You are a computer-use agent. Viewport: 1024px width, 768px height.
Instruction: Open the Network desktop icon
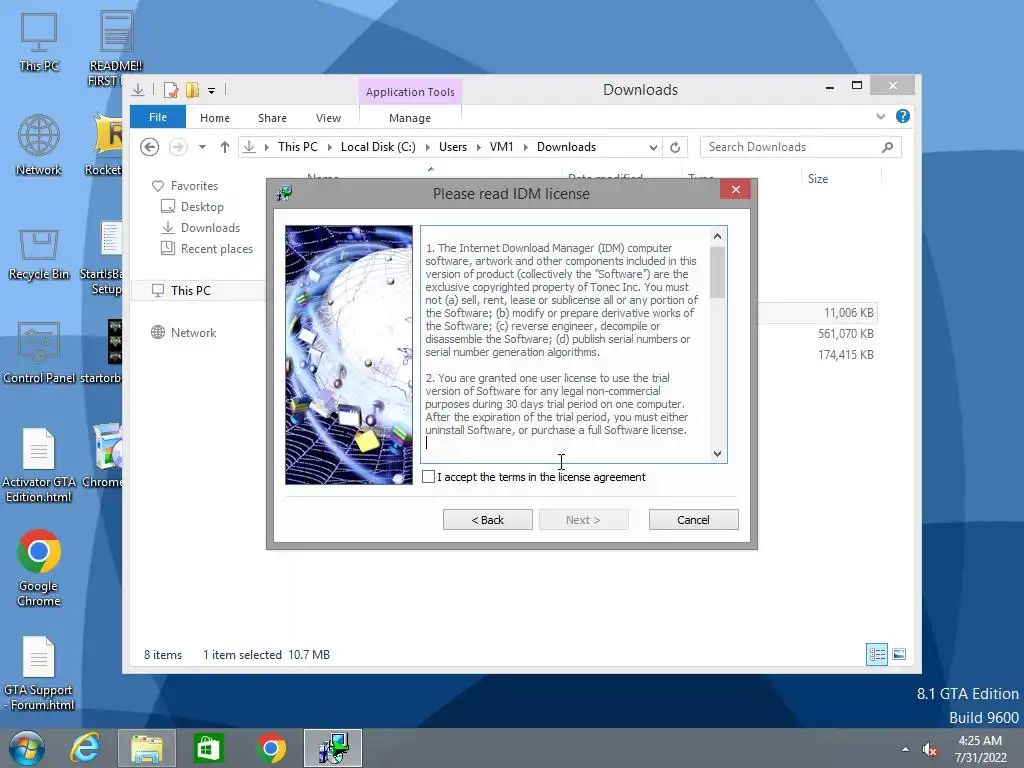coord(39,145)
